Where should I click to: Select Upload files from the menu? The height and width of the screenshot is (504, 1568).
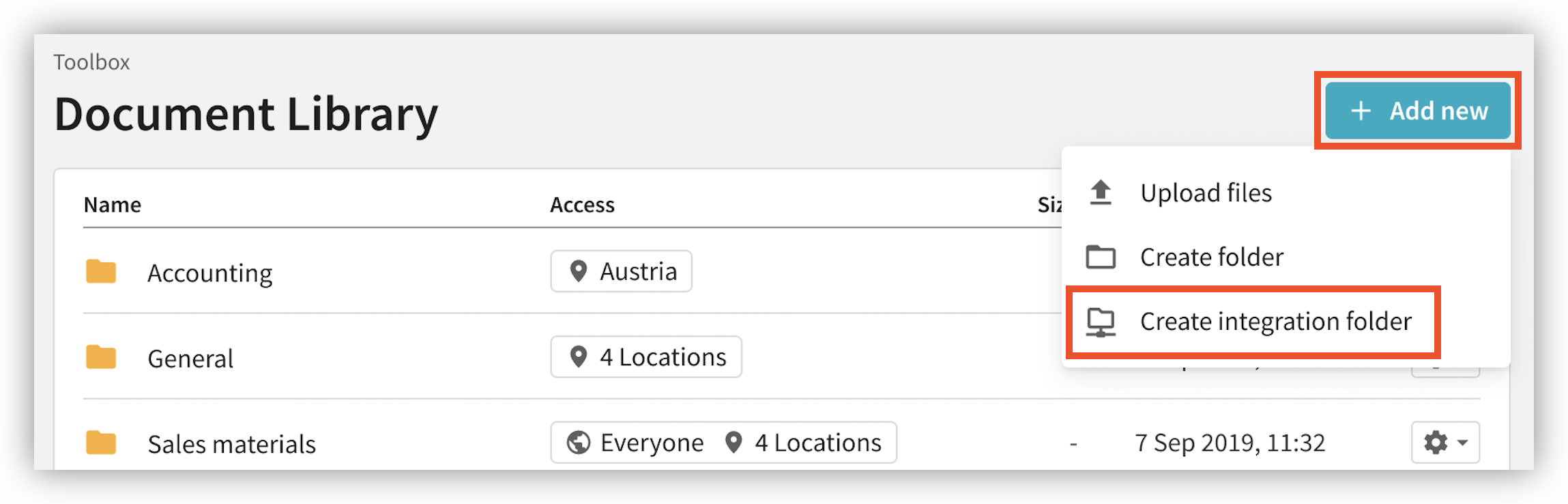(1206, 193)
